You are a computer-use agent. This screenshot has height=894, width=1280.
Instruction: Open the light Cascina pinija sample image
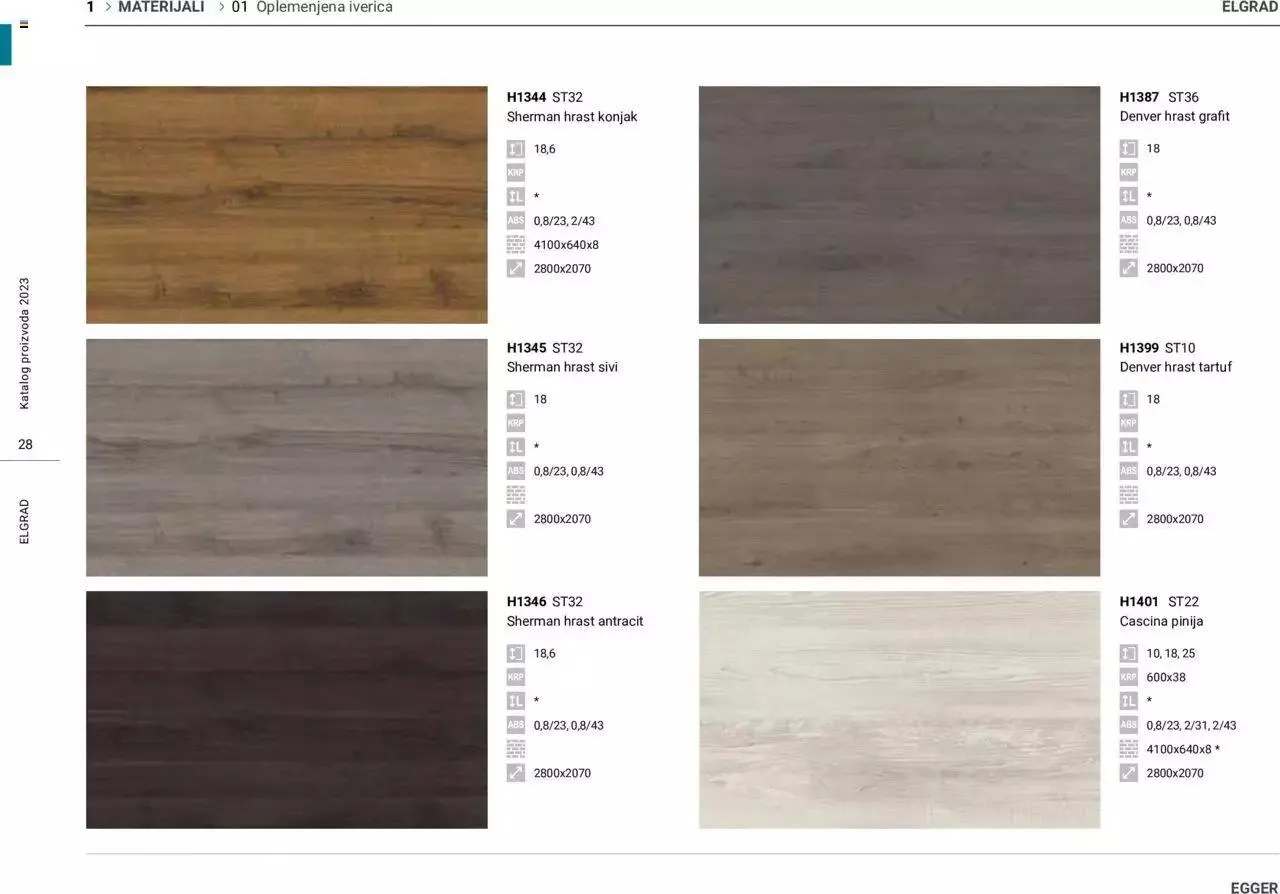[899, 709]
